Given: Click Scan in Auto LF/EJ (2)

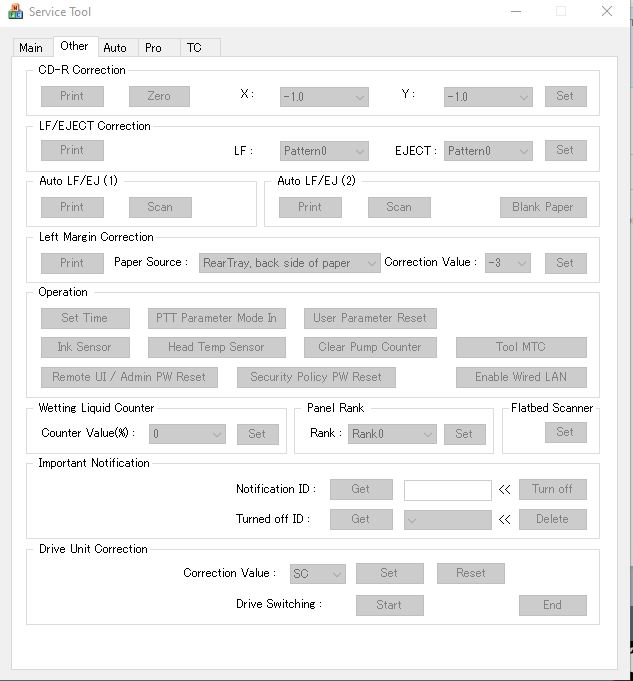Looking at the screenshot, I should [x=399, y=207].
